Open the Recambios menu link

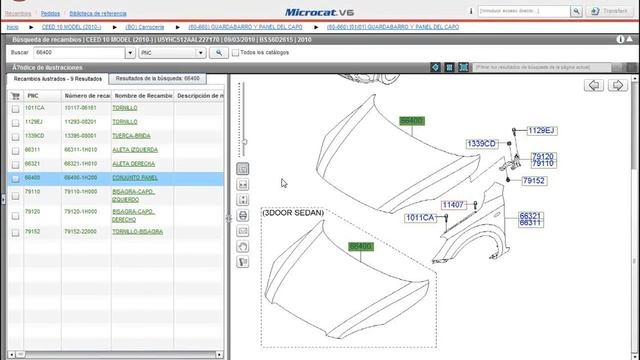(x=18, y=13)
